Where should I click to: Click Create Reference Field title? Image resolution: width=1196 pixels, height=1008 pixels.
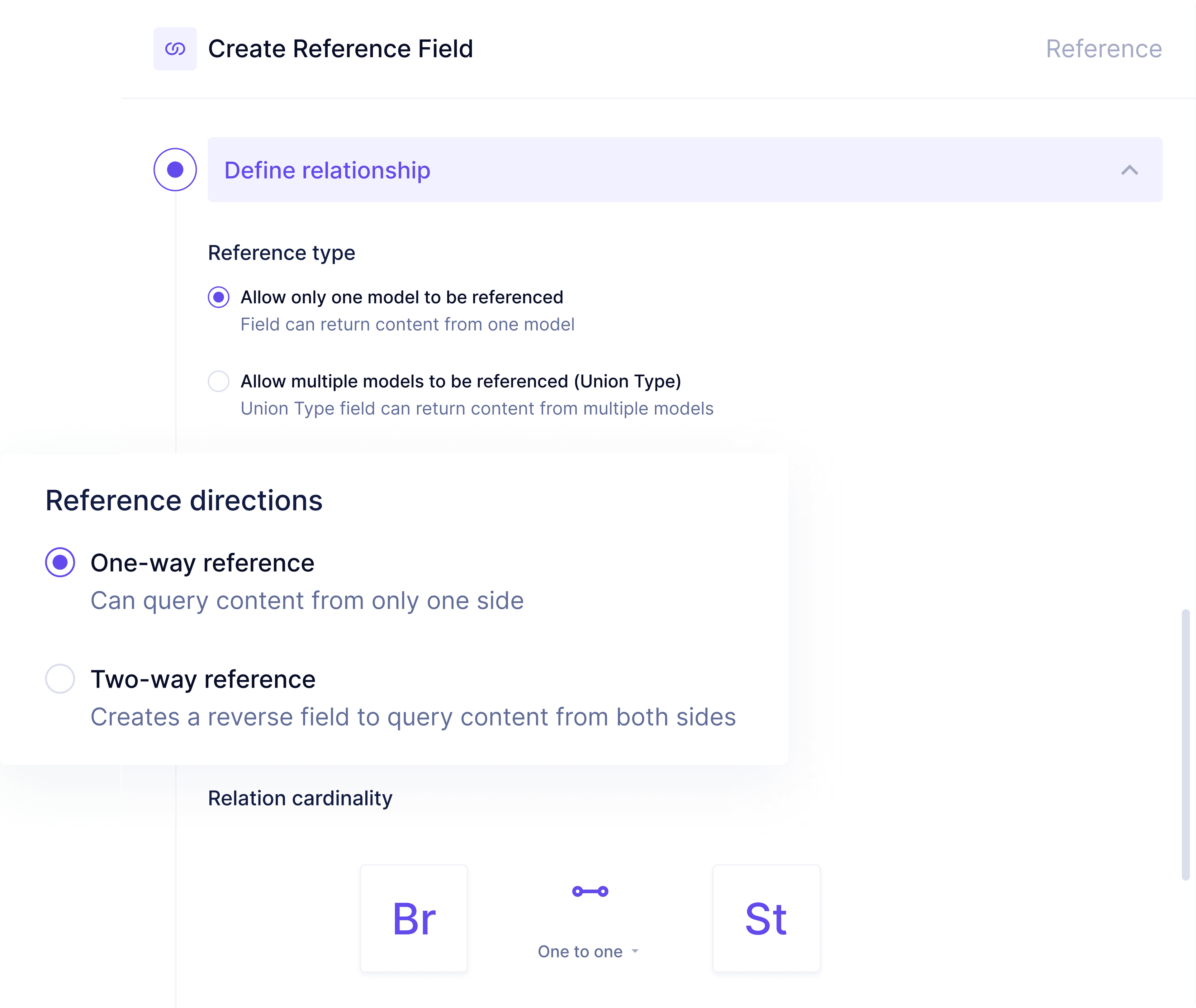tap(340, 49)
